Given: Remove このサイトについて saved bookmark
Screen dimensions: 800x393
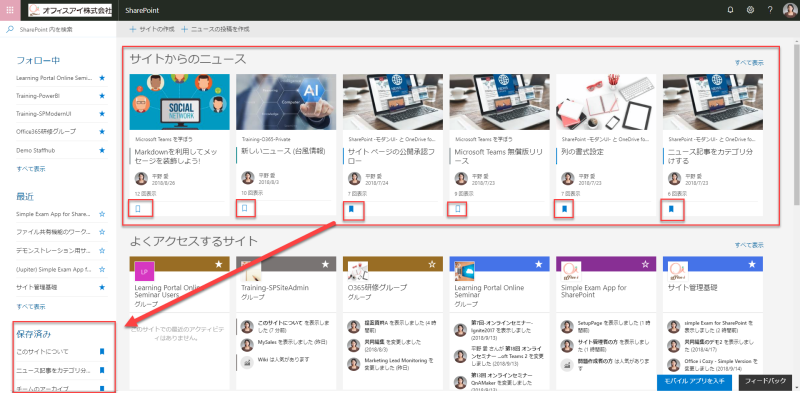Looking at the screenshot, I should 102,352.
